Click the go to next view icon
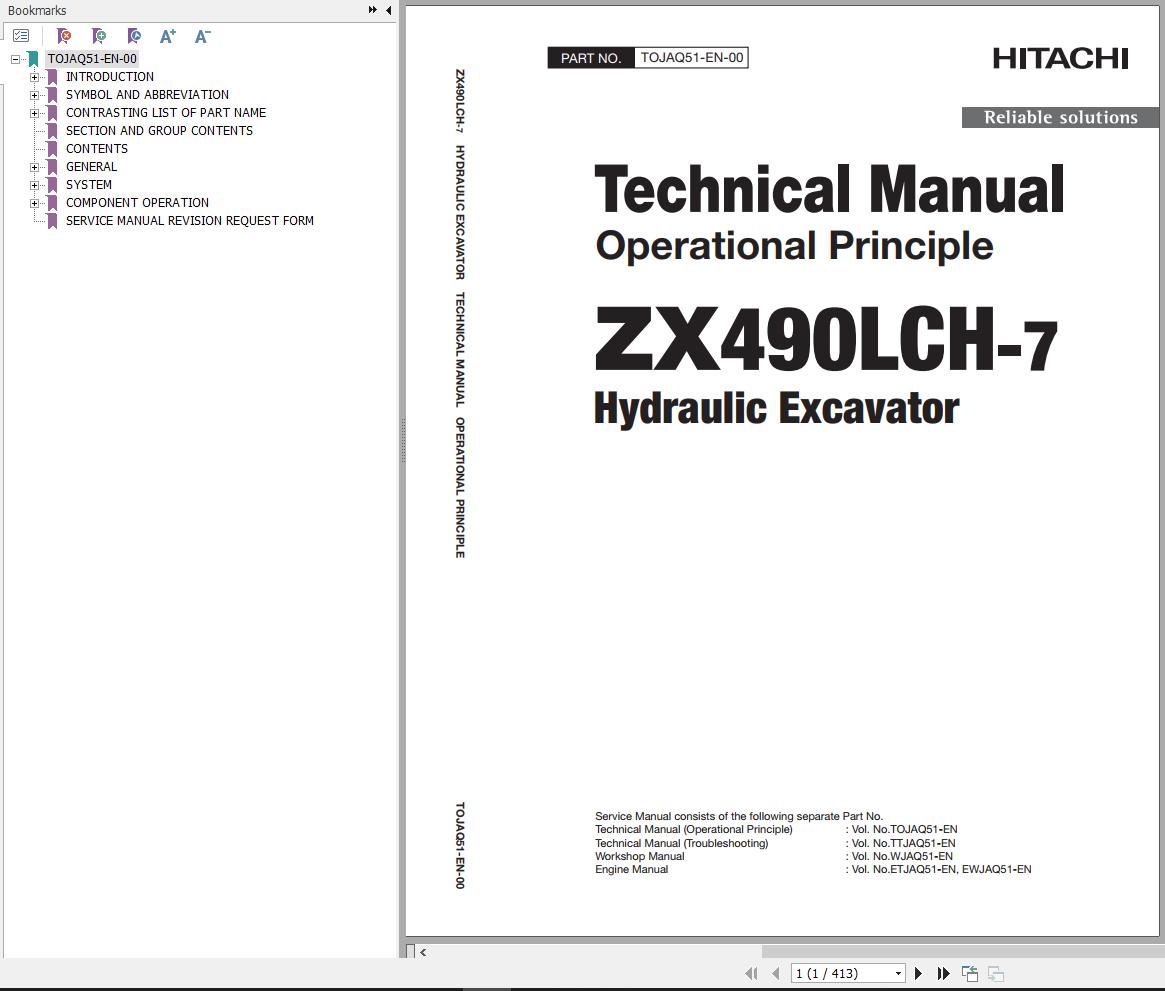 coord(996,973)
